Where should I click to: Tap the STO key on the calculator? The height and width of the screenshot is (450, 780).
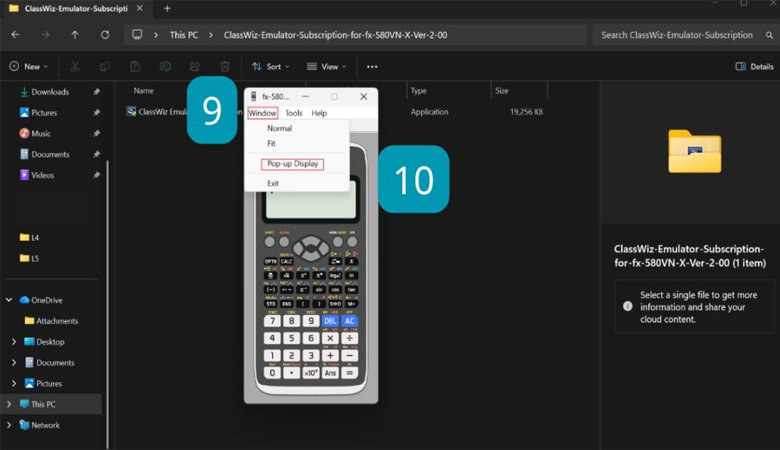271,303
